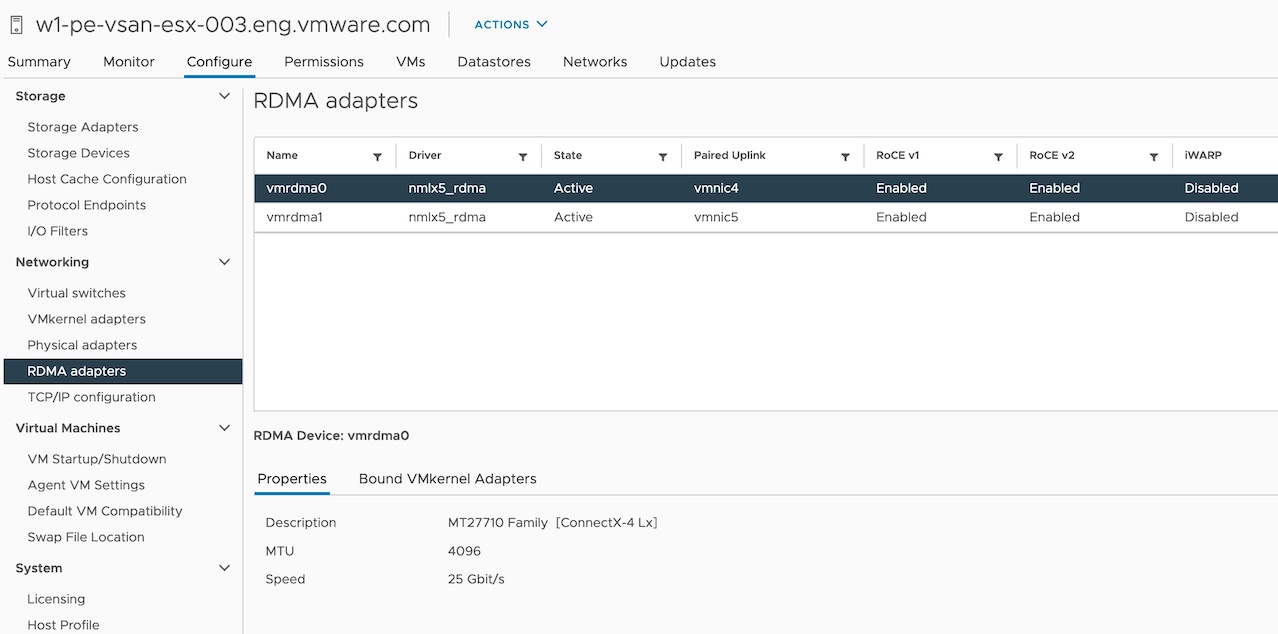Open the filter for the RoCE v2 column
This screenshot has height=634, width=1278.
click(1153, 156)
